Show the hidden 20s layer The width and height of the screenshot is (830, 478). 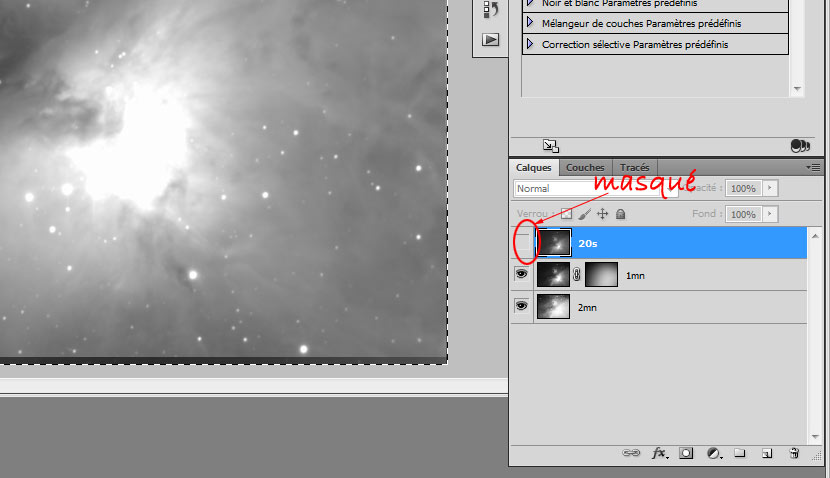coord(522,243)
